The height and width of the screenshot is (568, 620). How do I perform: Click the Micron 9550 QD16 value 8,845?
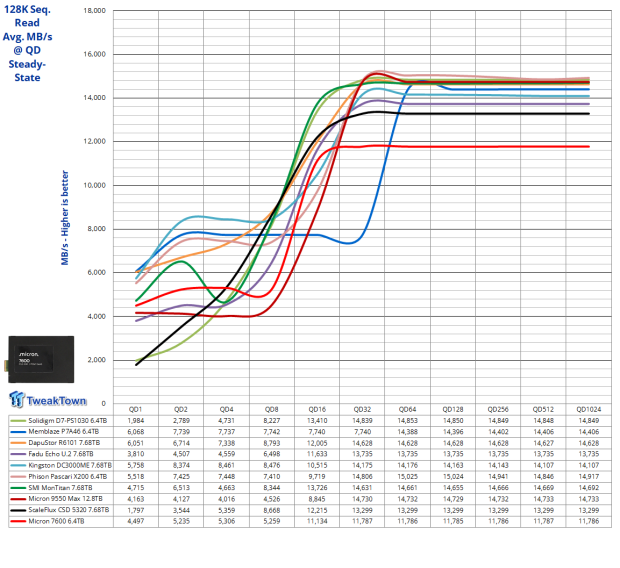317,499
